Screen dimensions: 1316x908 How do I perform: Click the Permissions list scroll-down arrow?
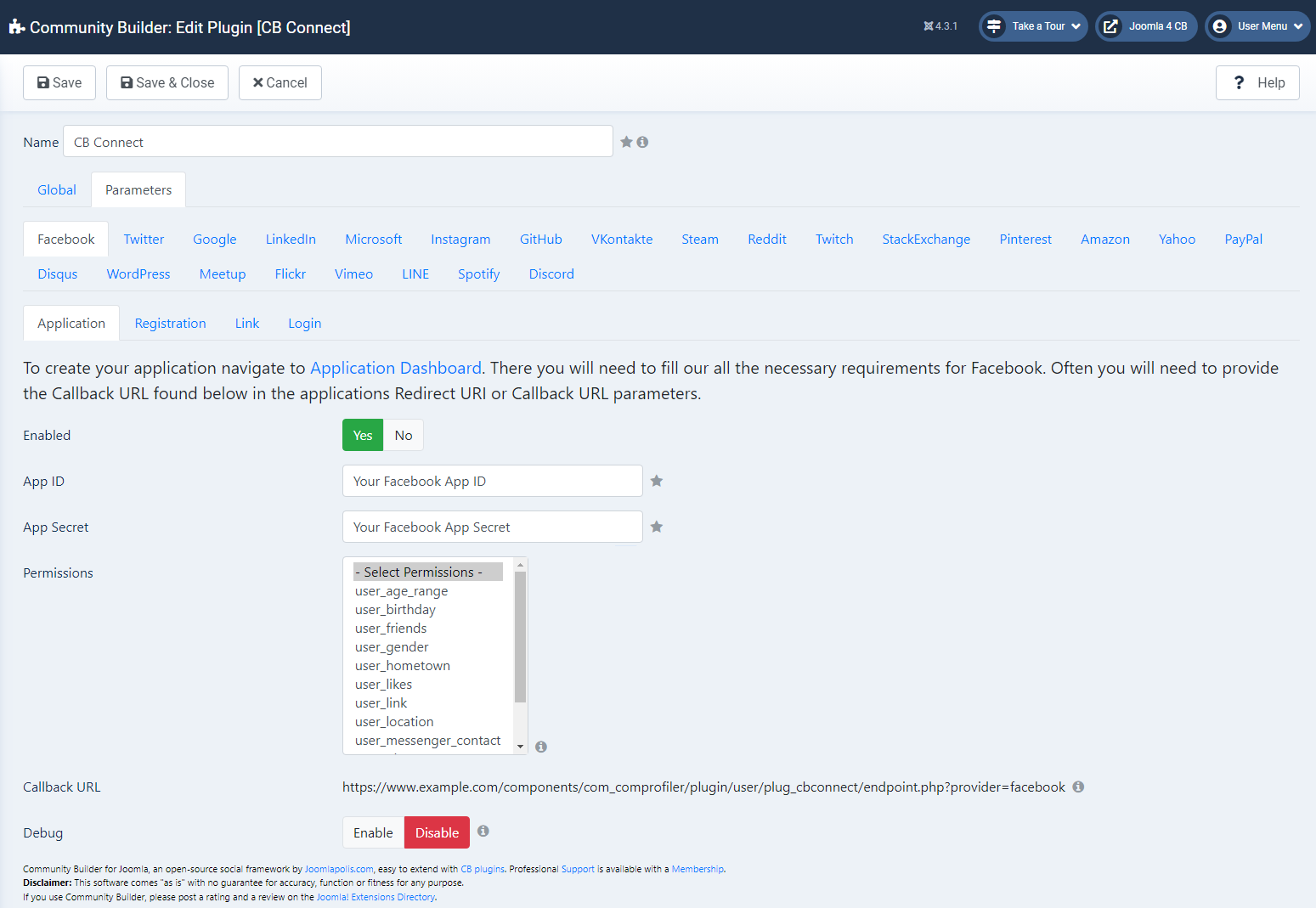point(521,747)
